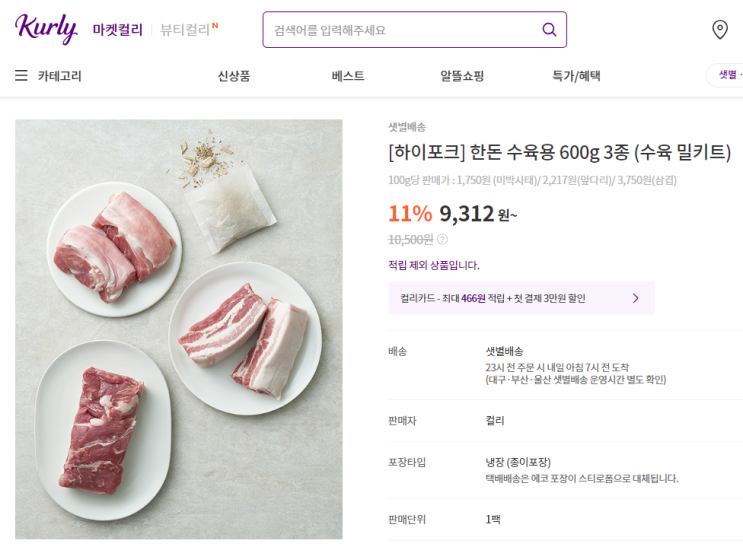Click the price info question mark icon

[x=443, y=240]
